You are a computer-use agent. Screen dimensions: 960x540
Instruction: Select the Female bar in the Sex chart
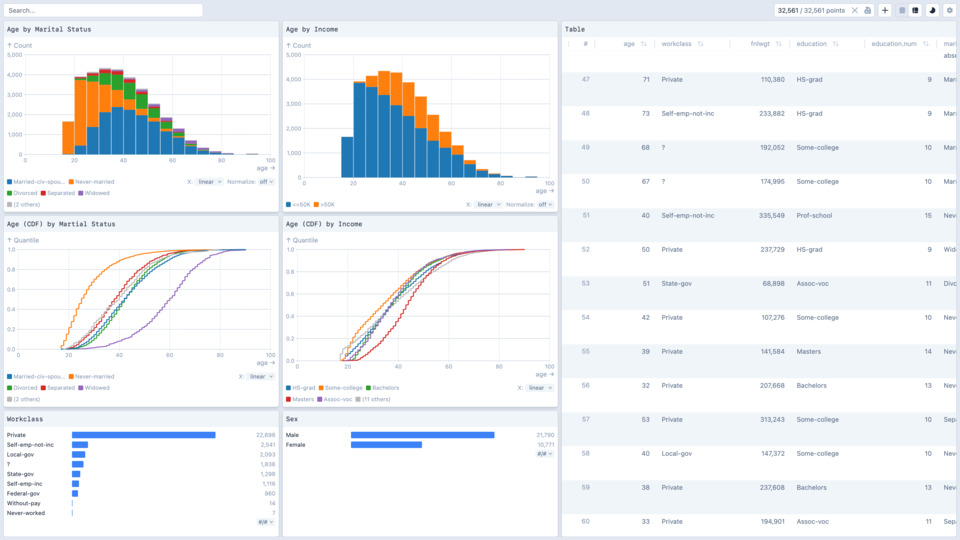386,444
